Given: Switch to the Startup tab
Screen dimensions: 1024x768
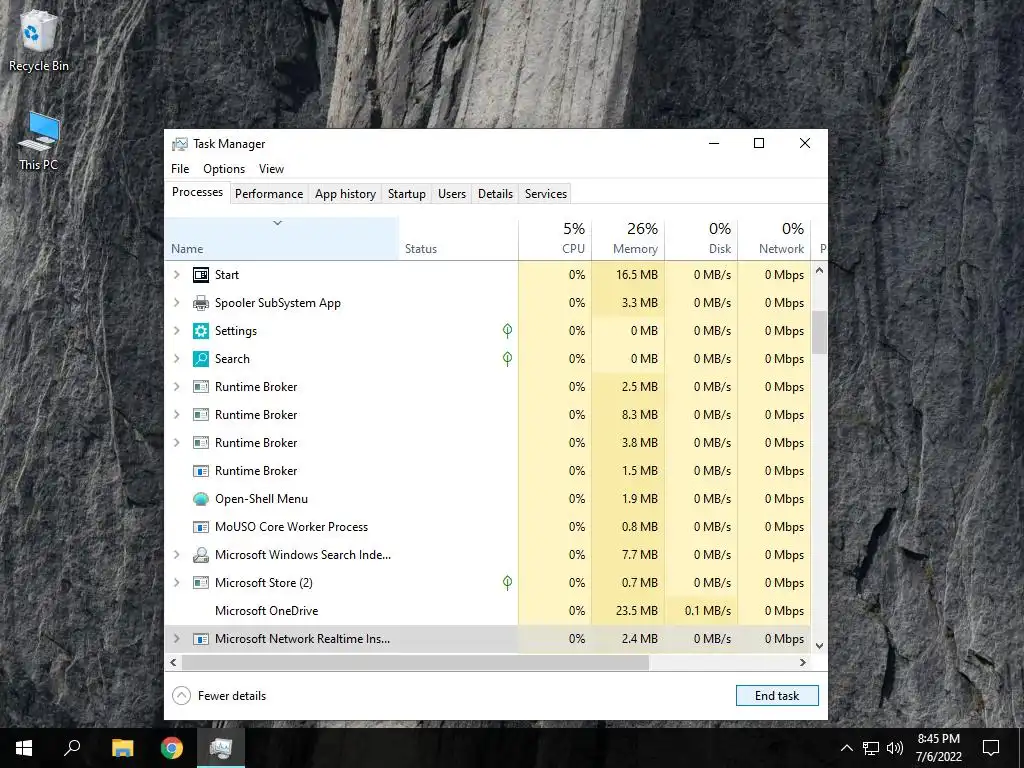Looking at the screenshot, I should [406, 194].
